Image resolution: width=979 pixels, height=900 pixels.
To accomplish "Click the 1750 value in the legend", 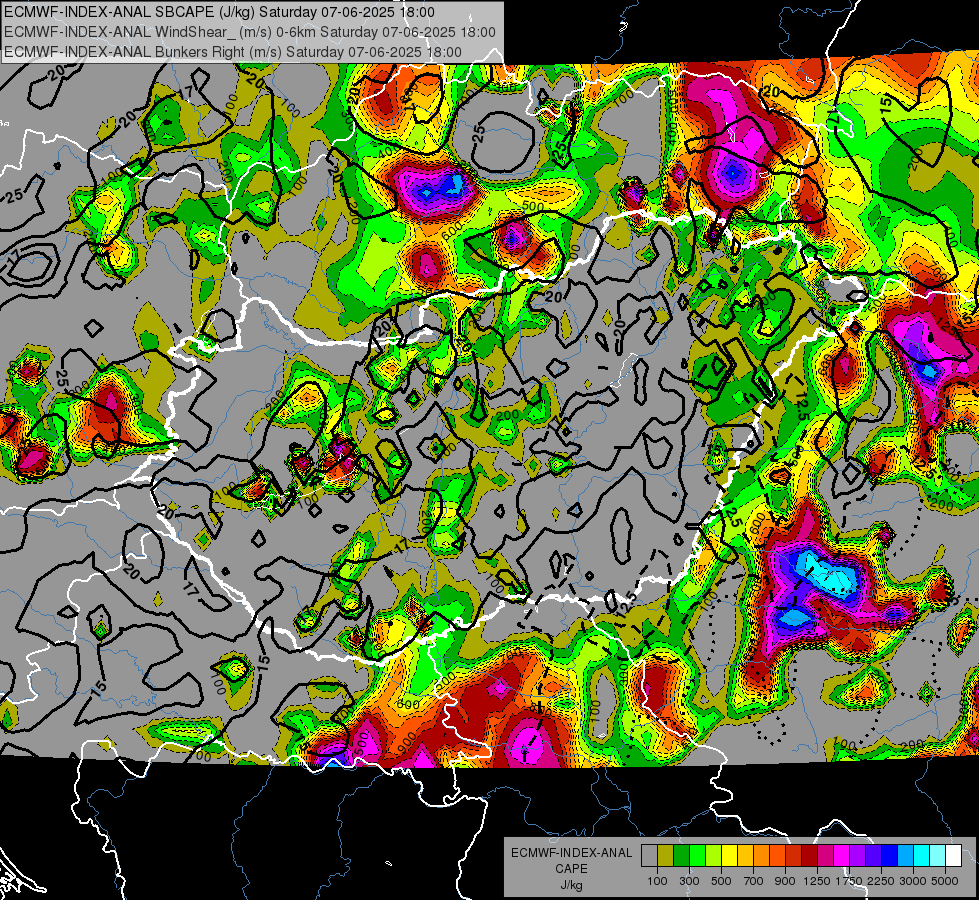I will point(849,881).
